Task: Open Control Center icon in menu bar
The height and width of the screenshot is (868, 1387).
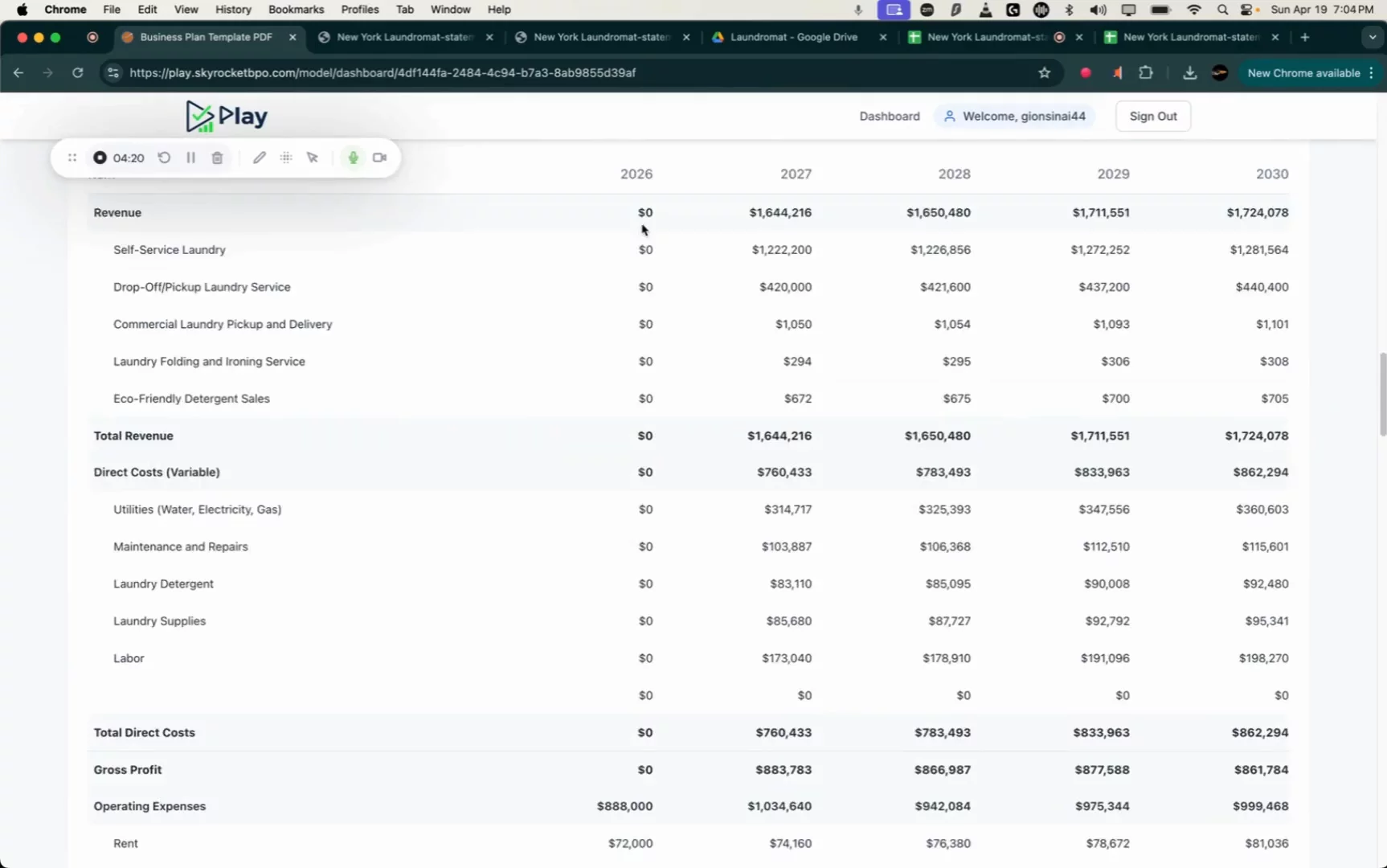Action: coord(1247,10)
